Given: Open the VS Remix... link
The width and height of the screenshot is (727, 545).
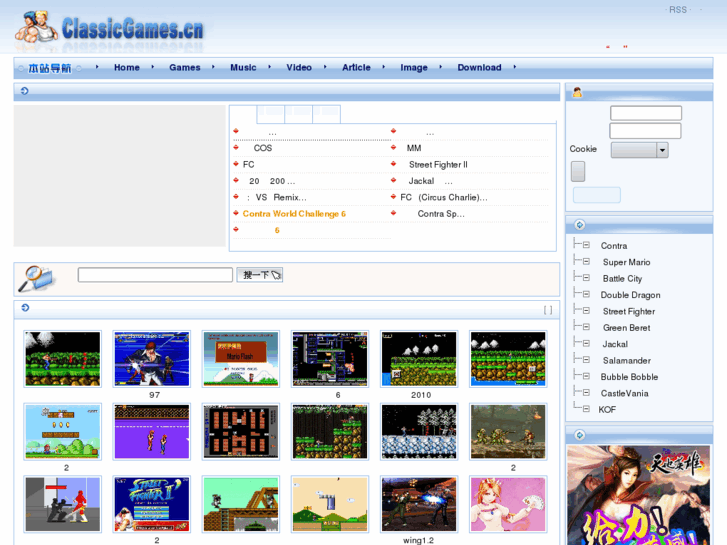Looking at the screenshot, I should pos(277,198).
